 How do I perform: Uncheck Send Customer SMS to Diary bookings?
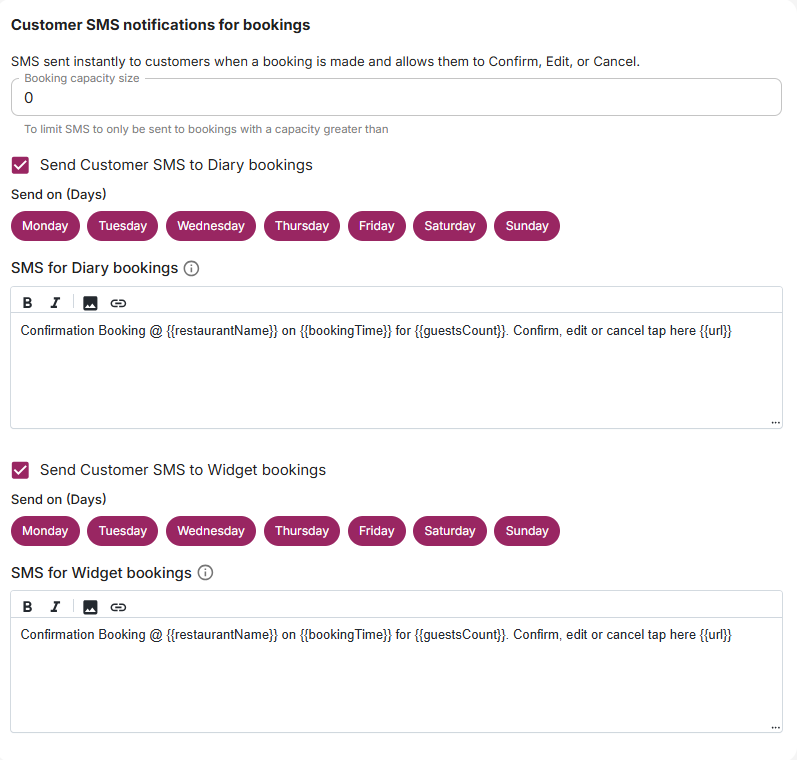20,165
